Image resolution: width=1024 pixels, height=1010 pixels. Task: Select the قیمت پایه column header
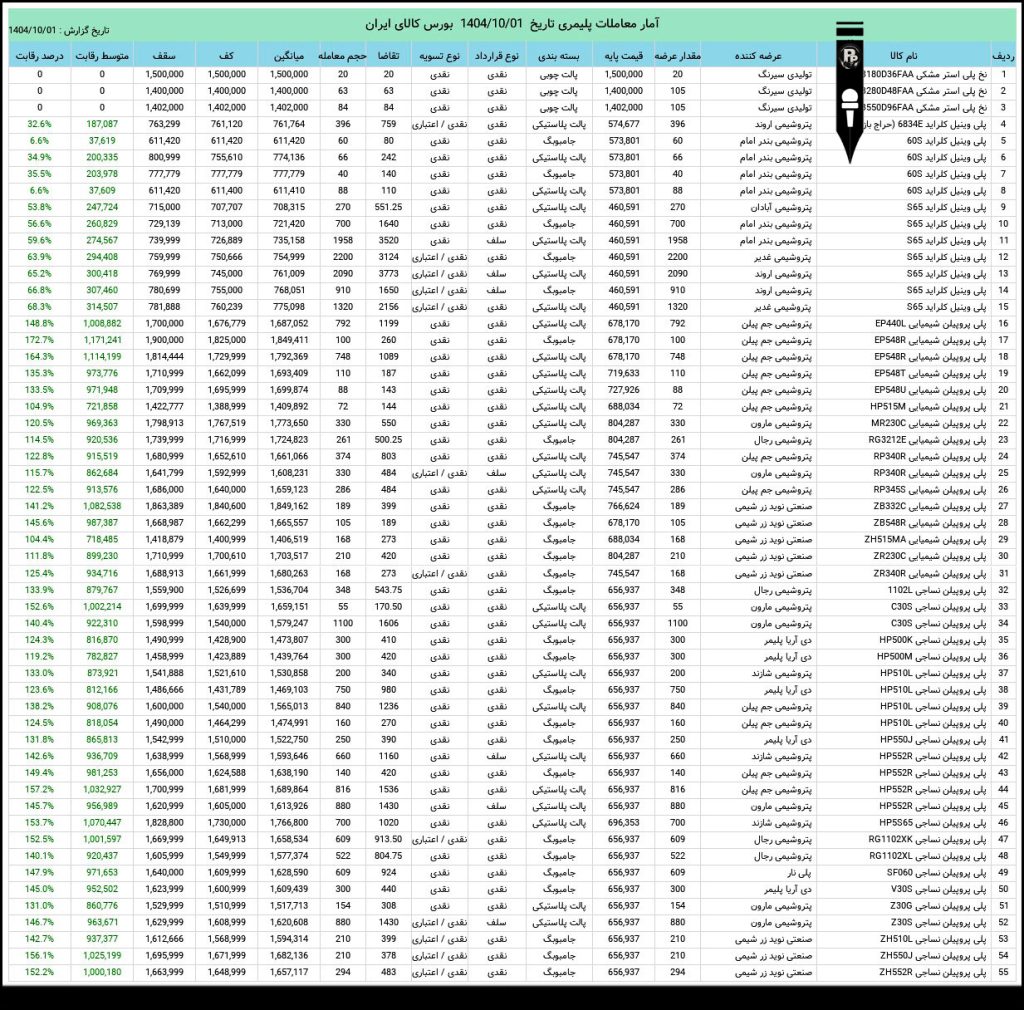623,56
